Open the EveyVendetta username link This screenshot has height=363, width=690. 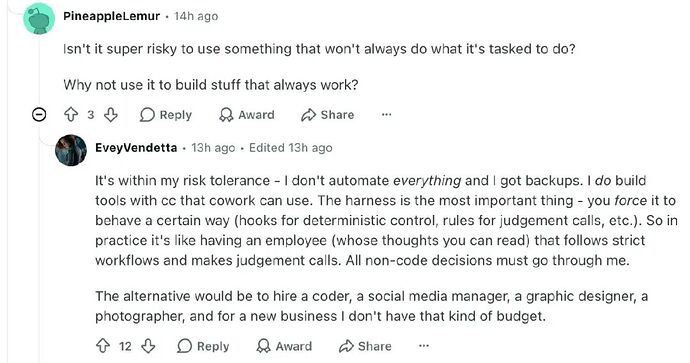(136, 147)
